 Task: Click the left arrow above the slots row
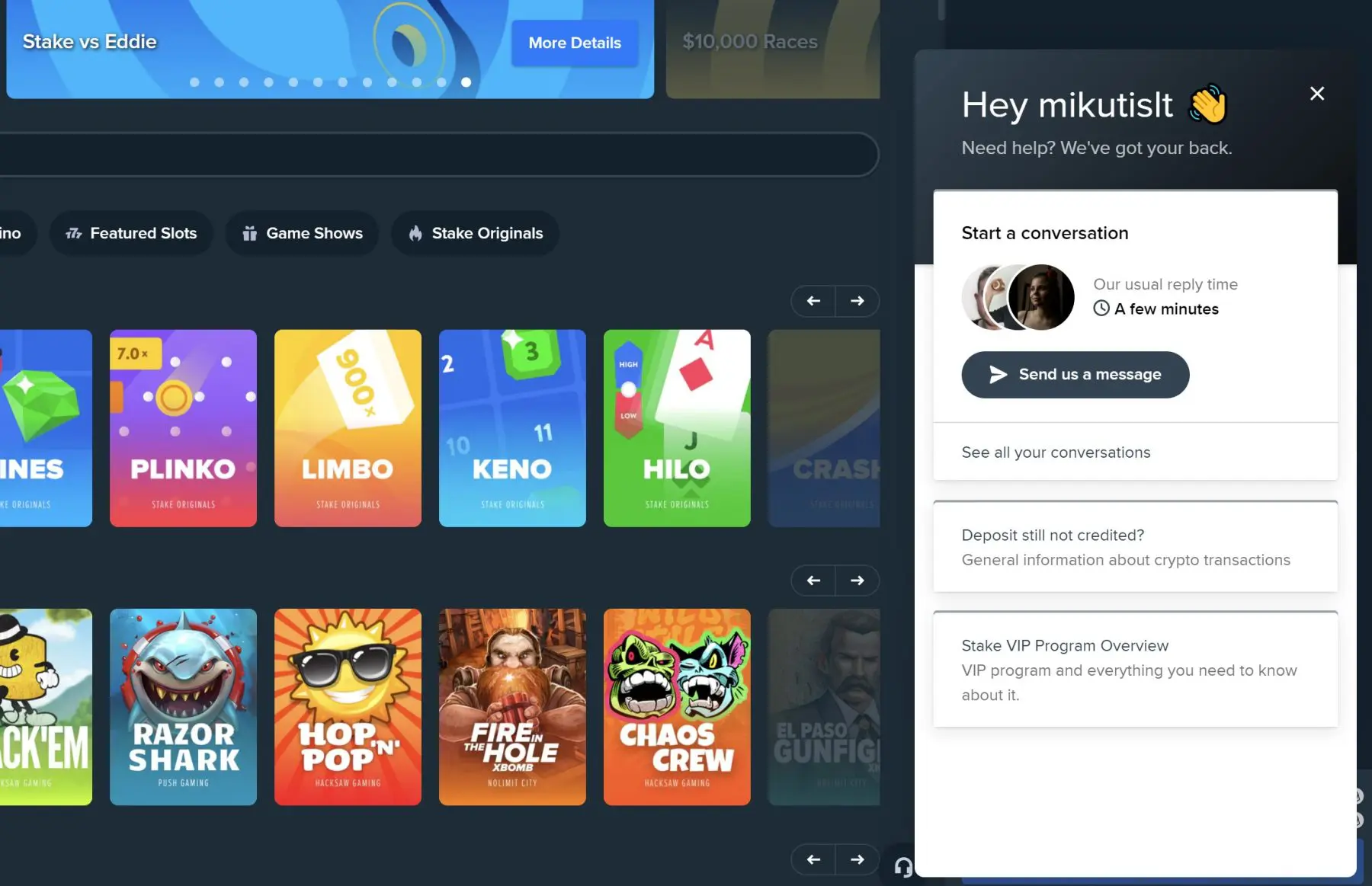[813, 581]
